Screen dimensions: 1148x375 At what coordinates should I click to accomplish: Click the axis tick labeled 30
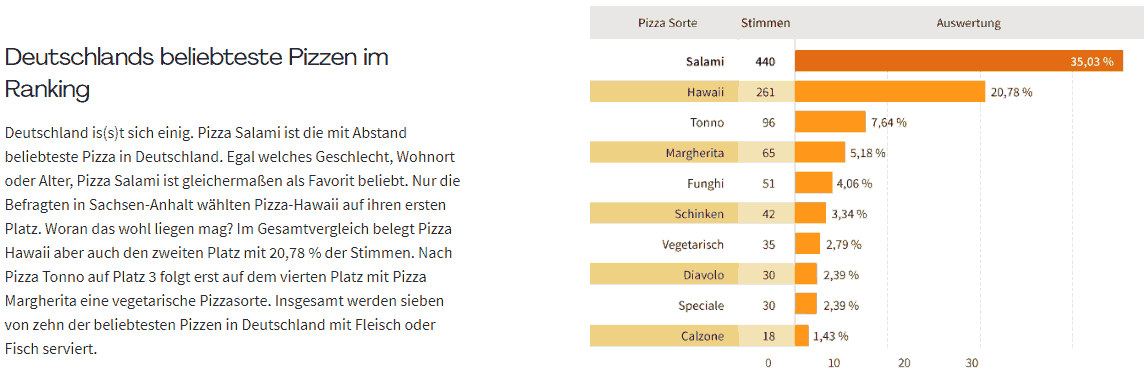(x=973, y=363)
